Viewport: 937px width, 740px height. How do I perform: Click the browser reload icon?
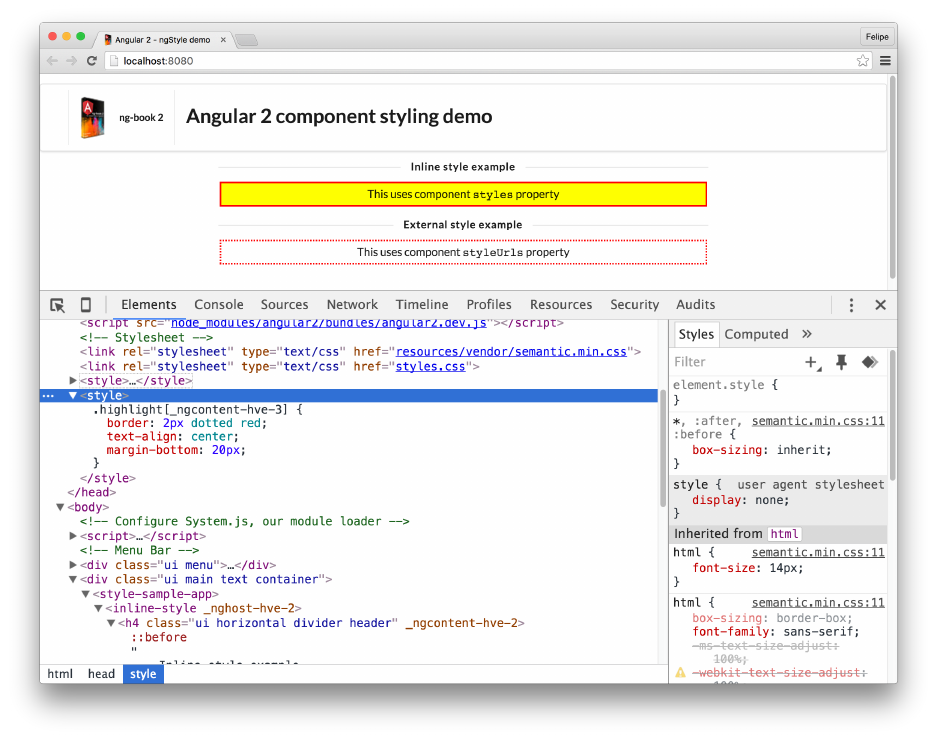(x=91, y=61)
